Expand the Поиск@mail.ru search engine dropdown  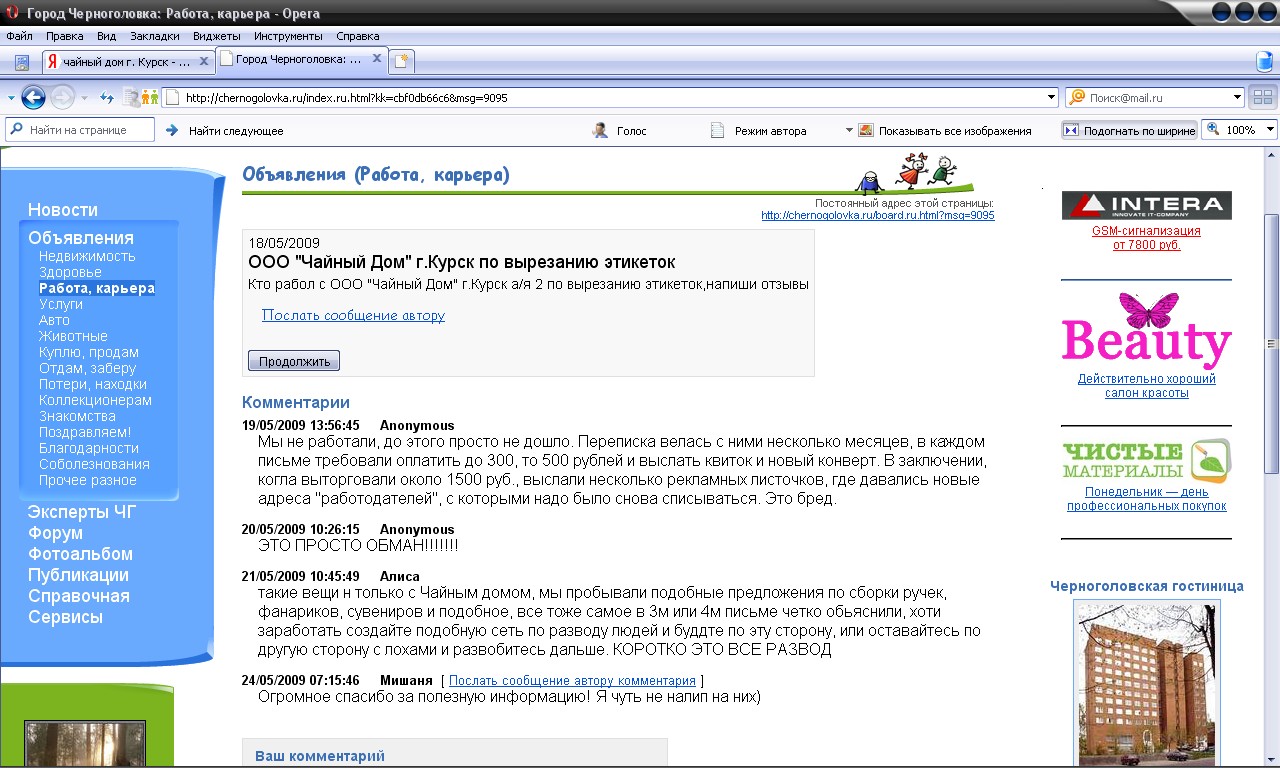[x=1236, y=98]
